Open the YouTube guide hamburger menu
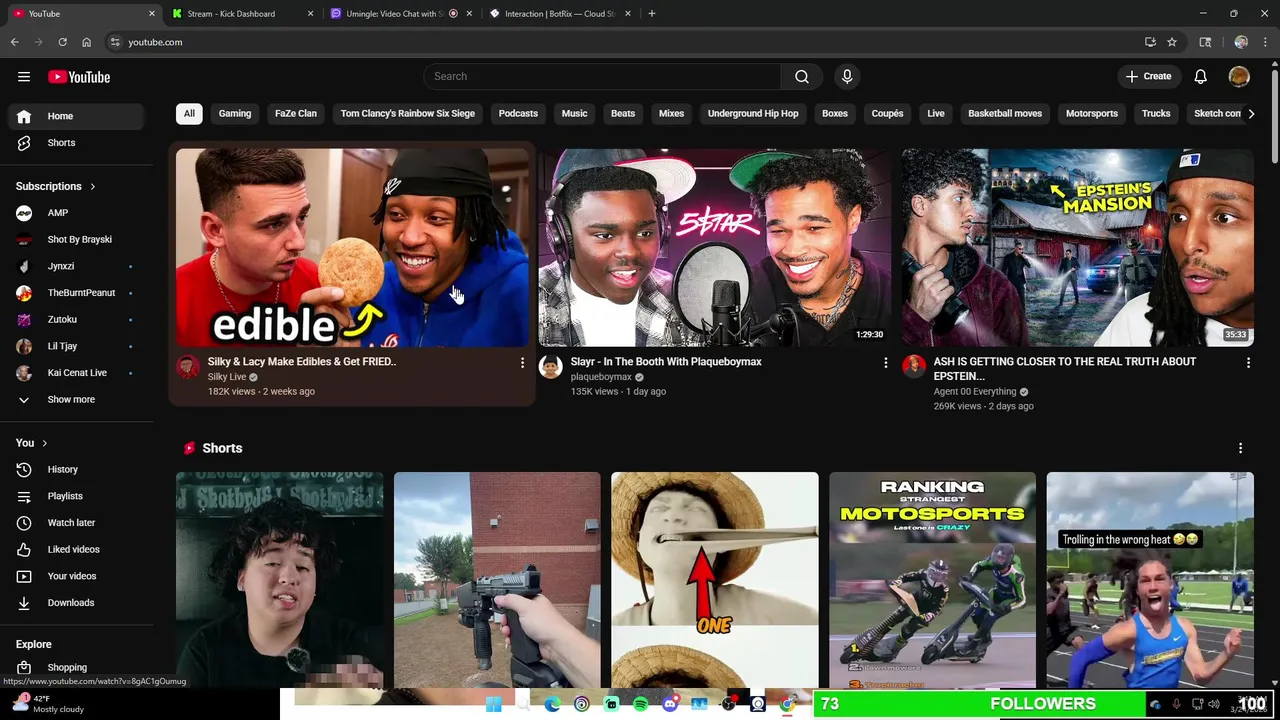The height and width of the screenshot is (720, 1280). point(24,77)
